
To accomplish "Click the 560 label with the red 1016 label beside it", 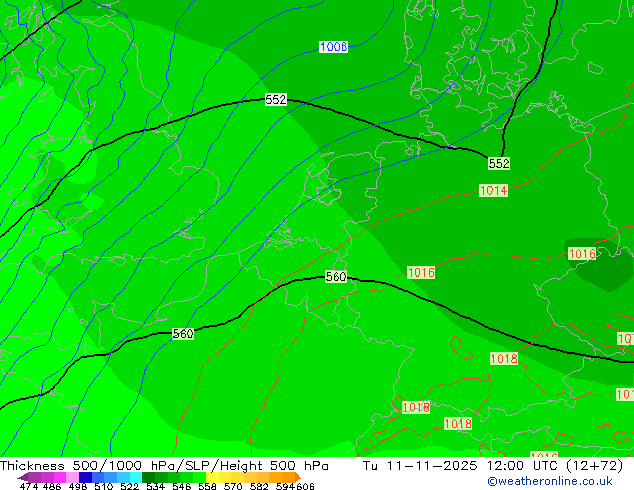I will click(x=336, y=277).
